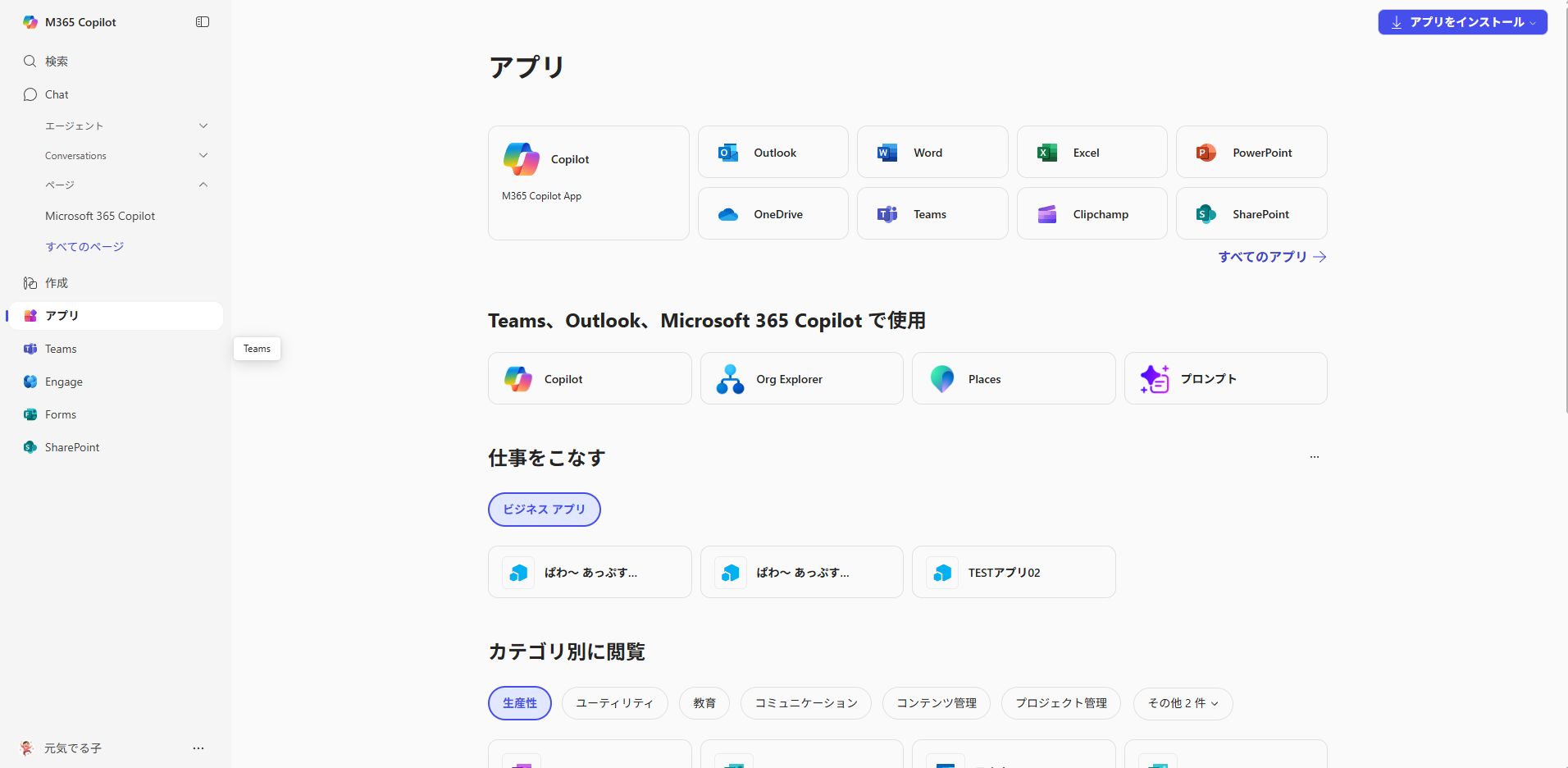Open the more options menu for 仕事をこなす

click(x=1315, y=457)
